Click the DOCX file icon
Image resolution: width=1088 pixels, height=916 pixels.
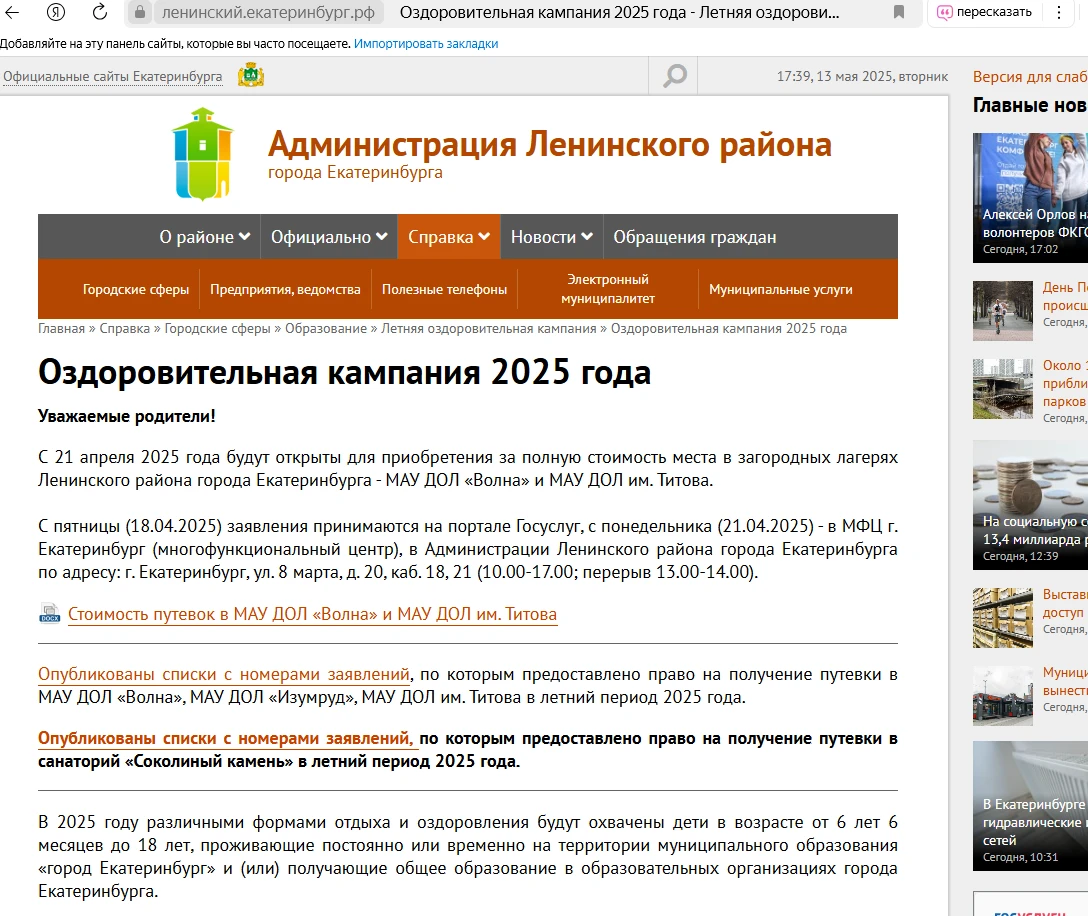click(x=49, y=613)
